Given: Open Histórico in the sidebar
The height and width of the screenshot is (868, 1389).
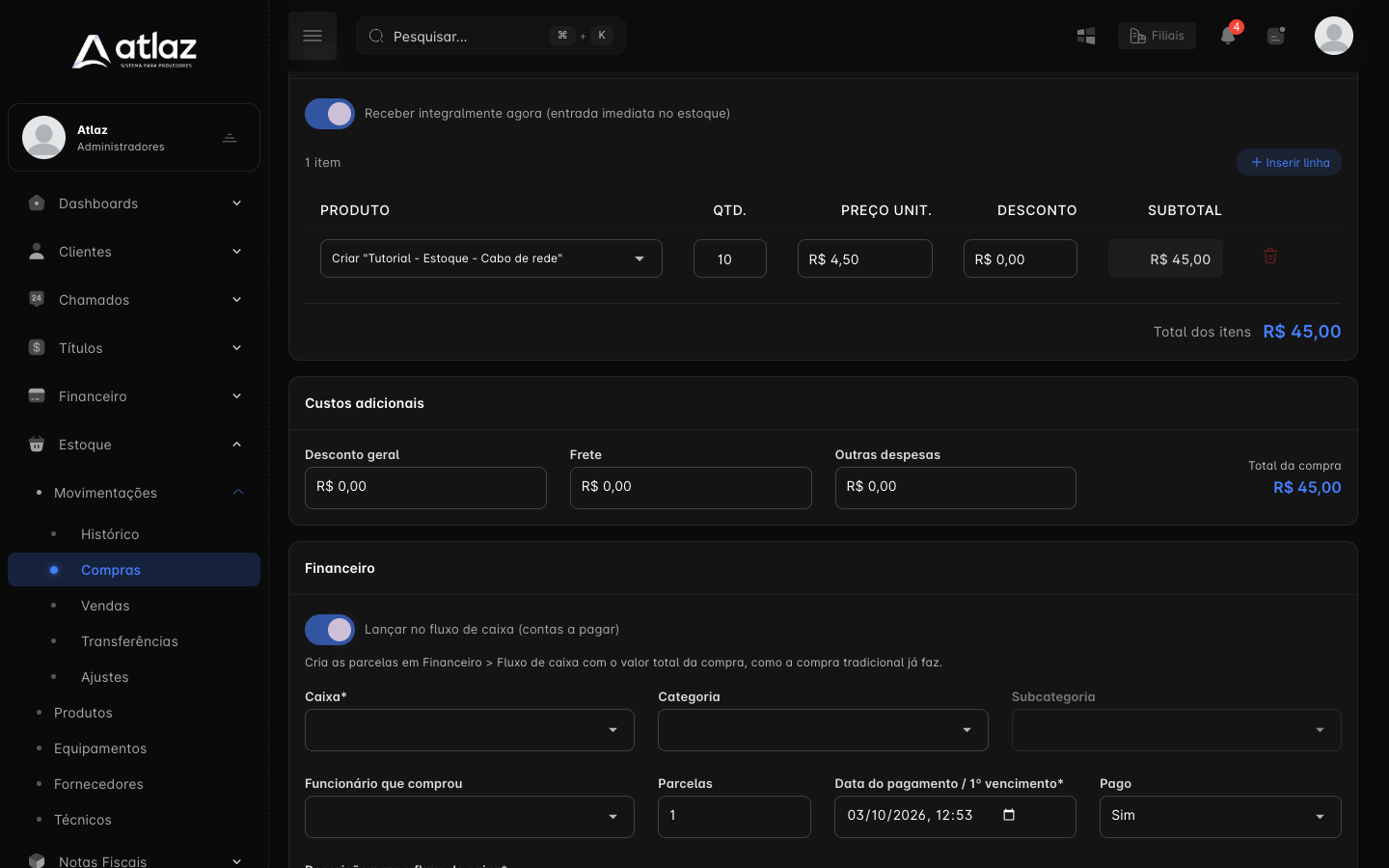Looking at the screenshot, I should tap(110, 534).
